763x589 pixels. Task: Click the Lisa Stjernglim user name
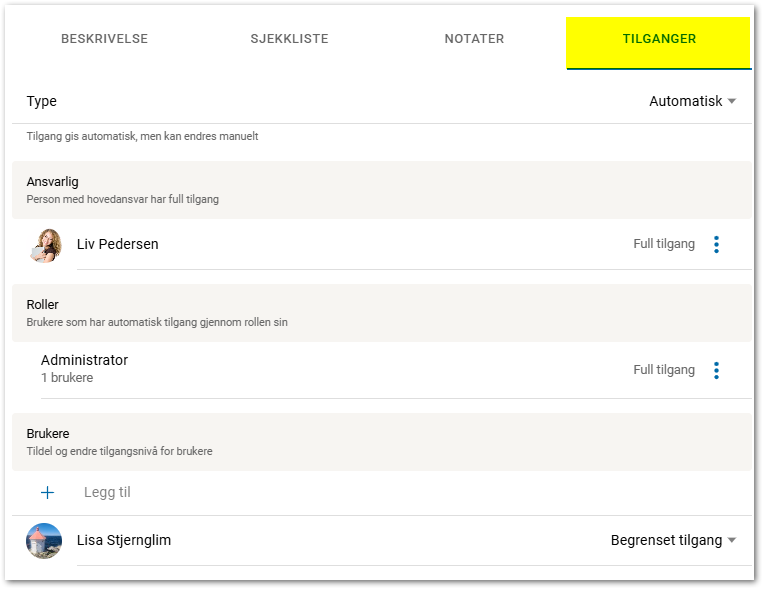(x=124, y=540)
